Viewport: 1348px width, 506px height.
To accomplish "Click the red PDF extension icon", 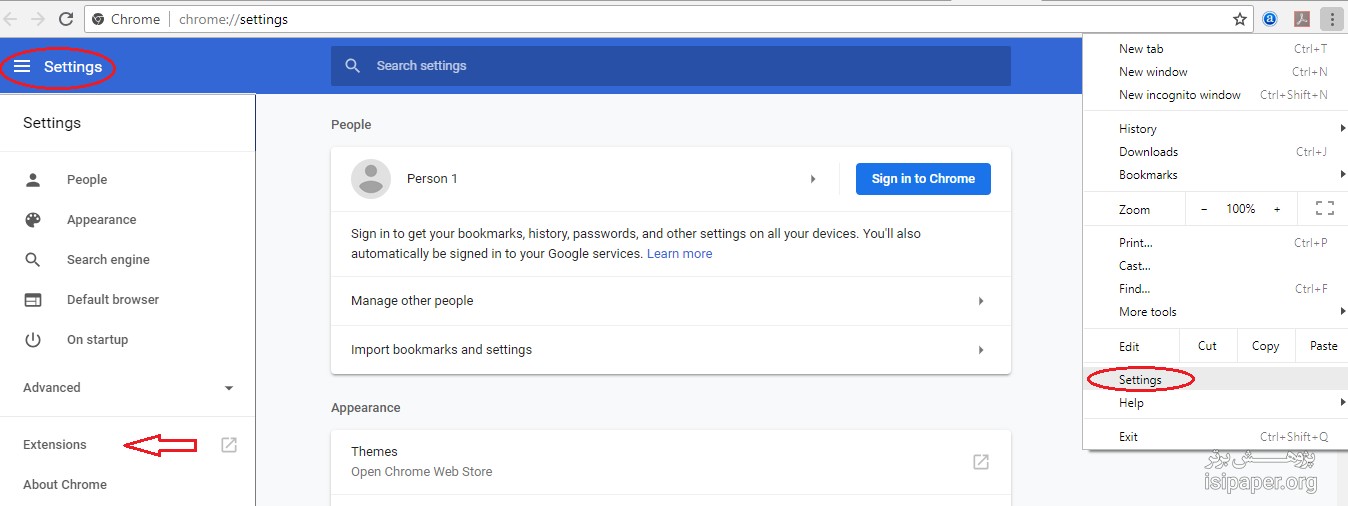I will pyautogui.click(x=1301, y=19).
